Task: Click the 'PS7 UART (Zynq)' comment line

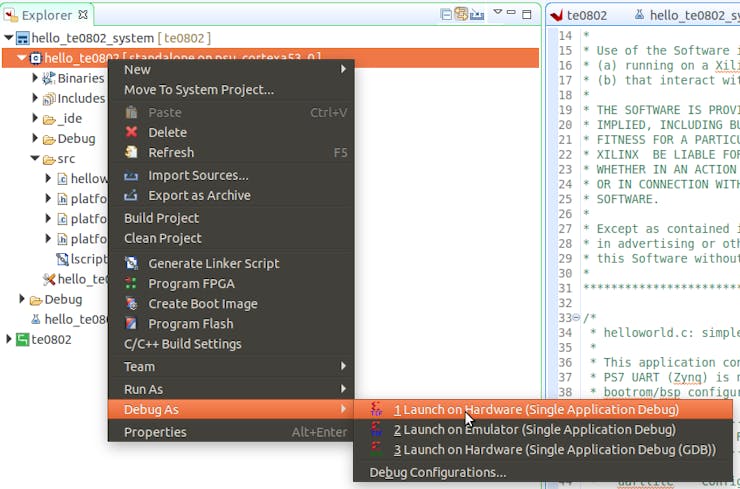Action: tap(664, 377)
